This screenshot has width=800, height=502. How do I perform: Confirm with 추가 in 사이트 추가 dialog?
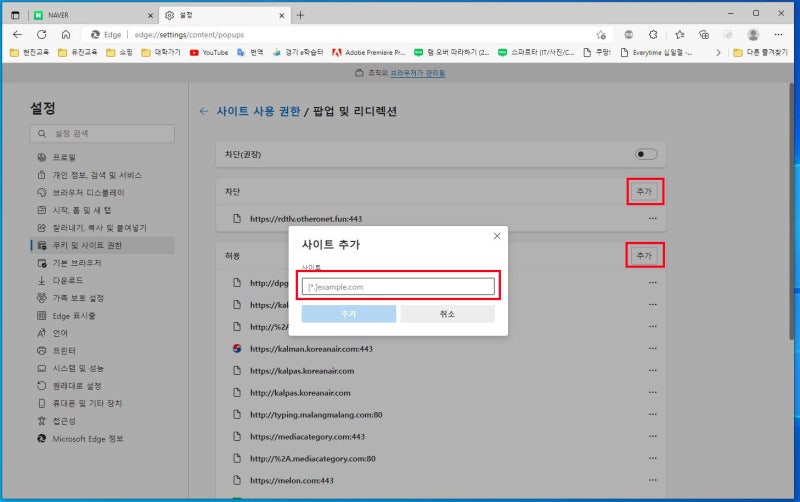pos(348,314)
